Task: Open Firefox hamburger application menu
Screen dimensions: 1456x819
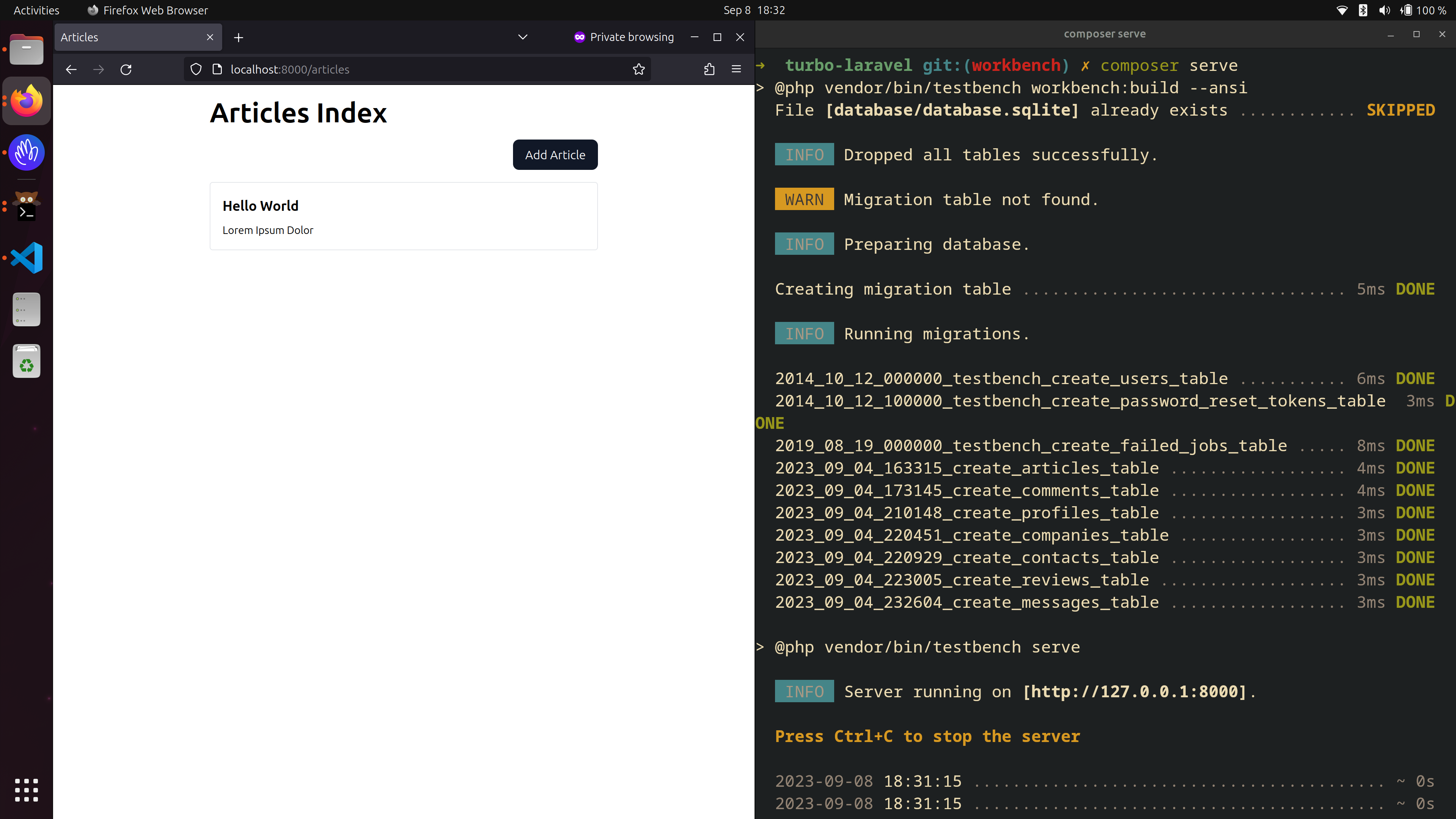Action: click(736, 69)
